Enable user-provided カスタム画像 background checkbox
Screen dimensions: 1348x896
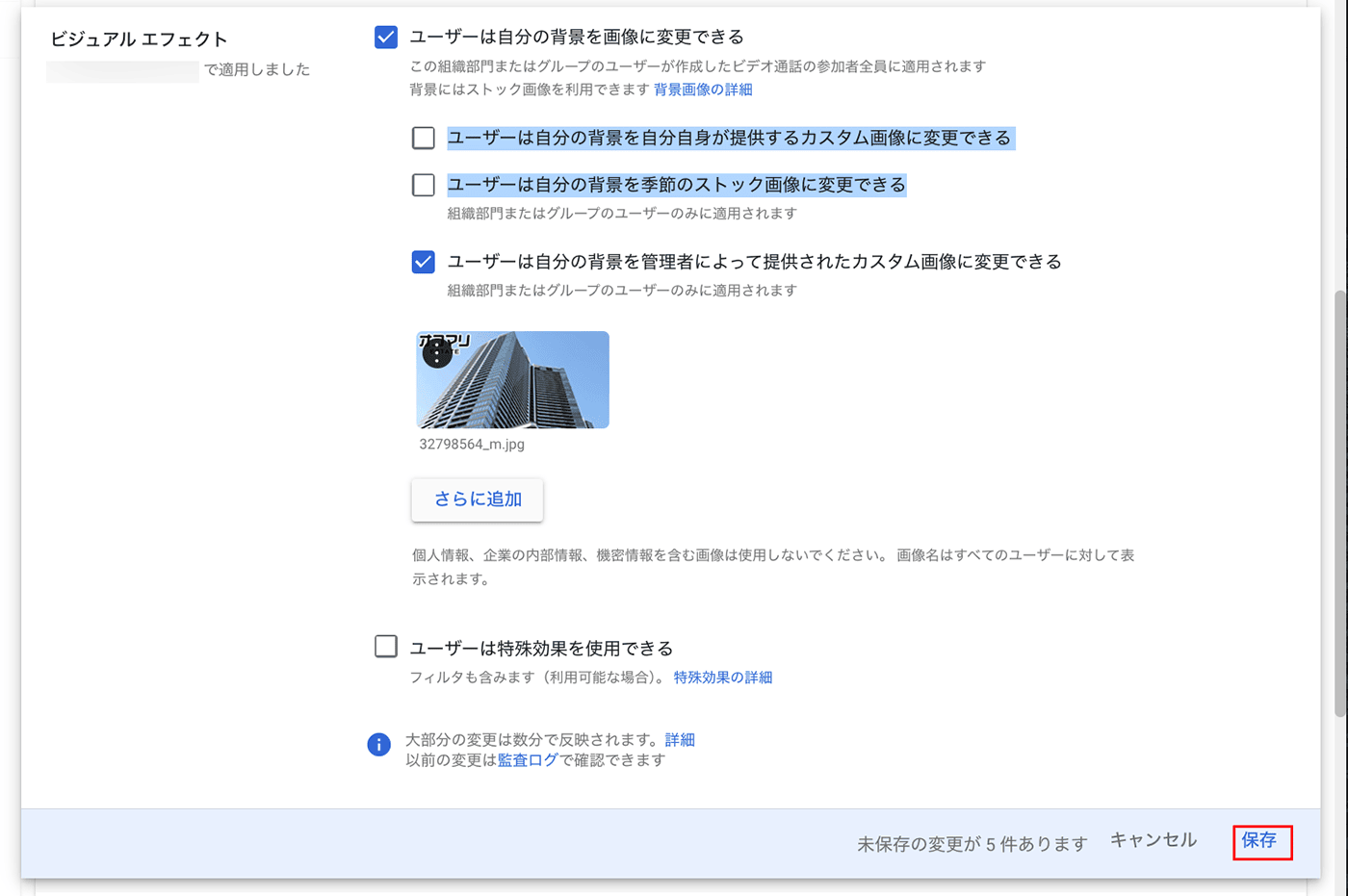[424, 138]
